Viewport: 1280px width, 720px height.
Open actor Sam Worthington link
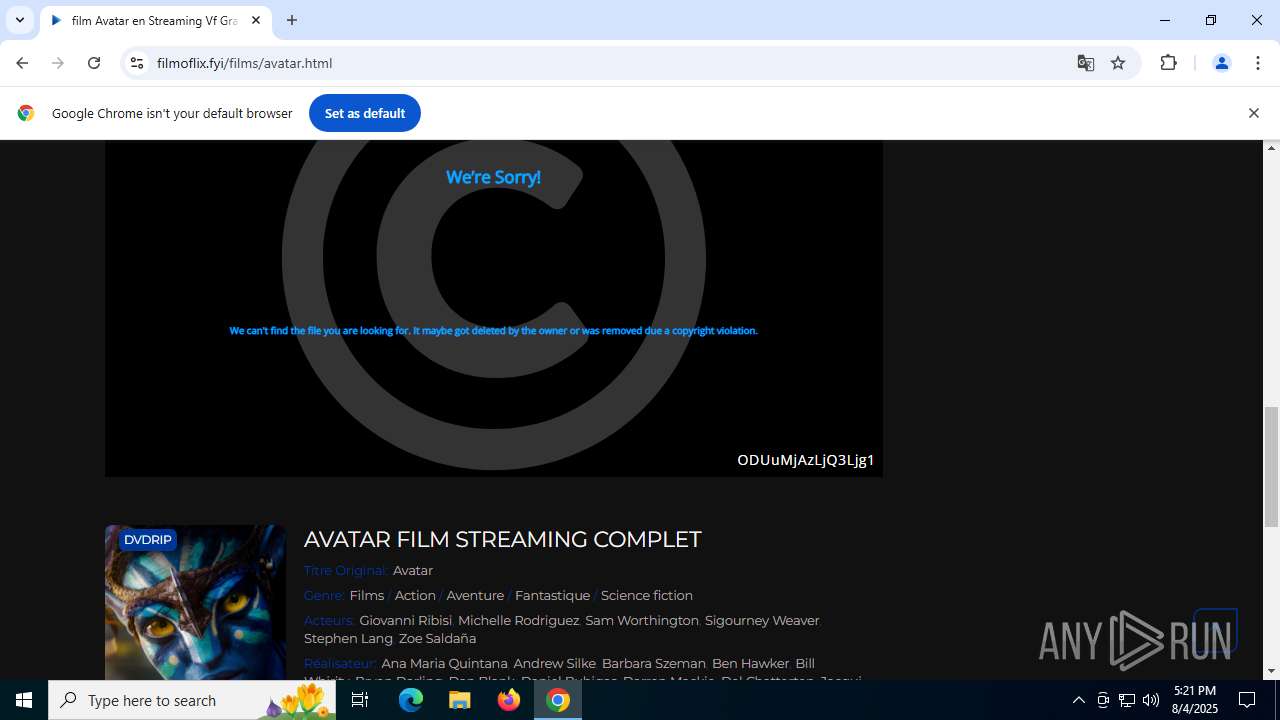[642, 621]
